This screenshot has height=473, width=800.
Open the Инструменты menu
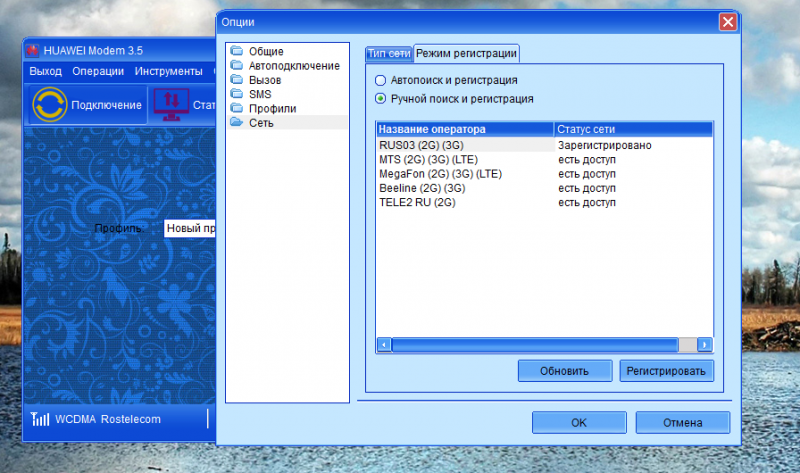click(x=168, y=71)
